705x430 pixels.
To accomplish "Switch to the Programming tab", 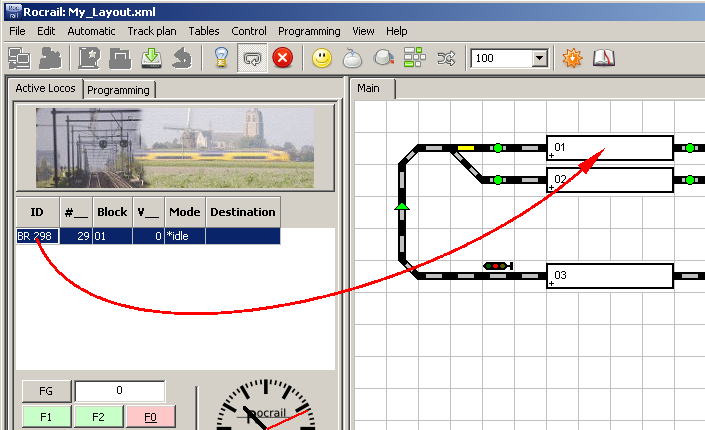I will (118, 90).
